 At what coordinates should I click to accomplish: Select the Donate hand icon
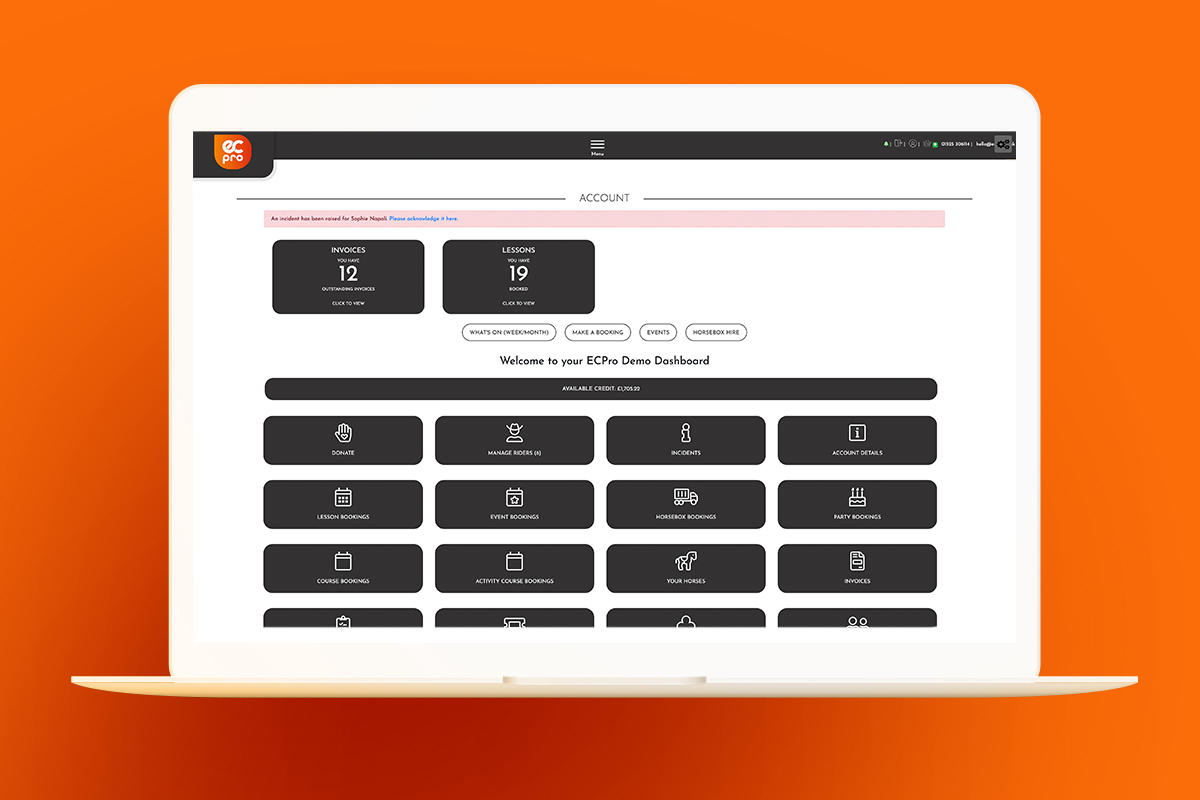coord(343,432)
